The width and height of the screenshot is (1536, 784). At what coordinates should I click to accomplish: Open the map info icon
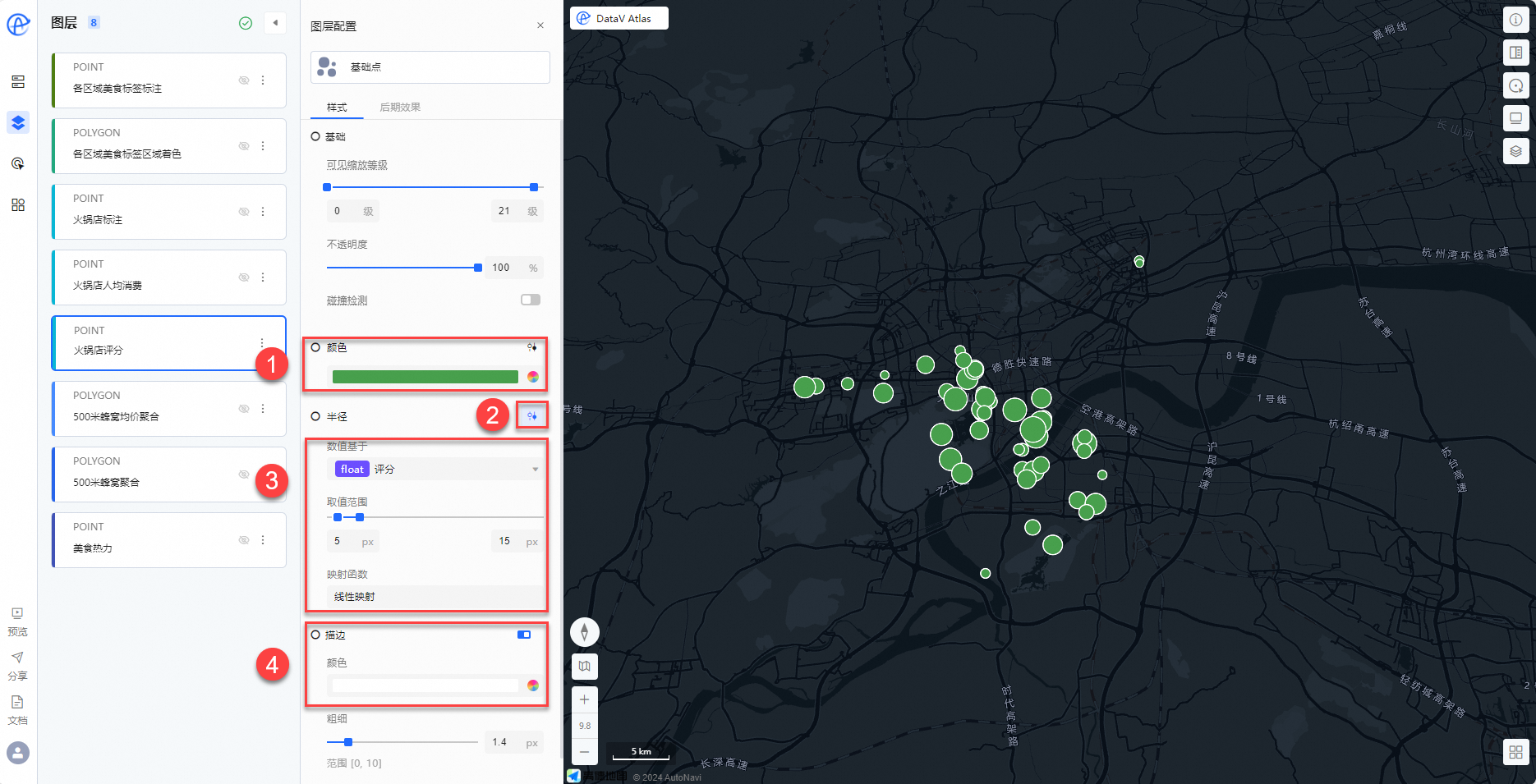tap(1516, 20)
